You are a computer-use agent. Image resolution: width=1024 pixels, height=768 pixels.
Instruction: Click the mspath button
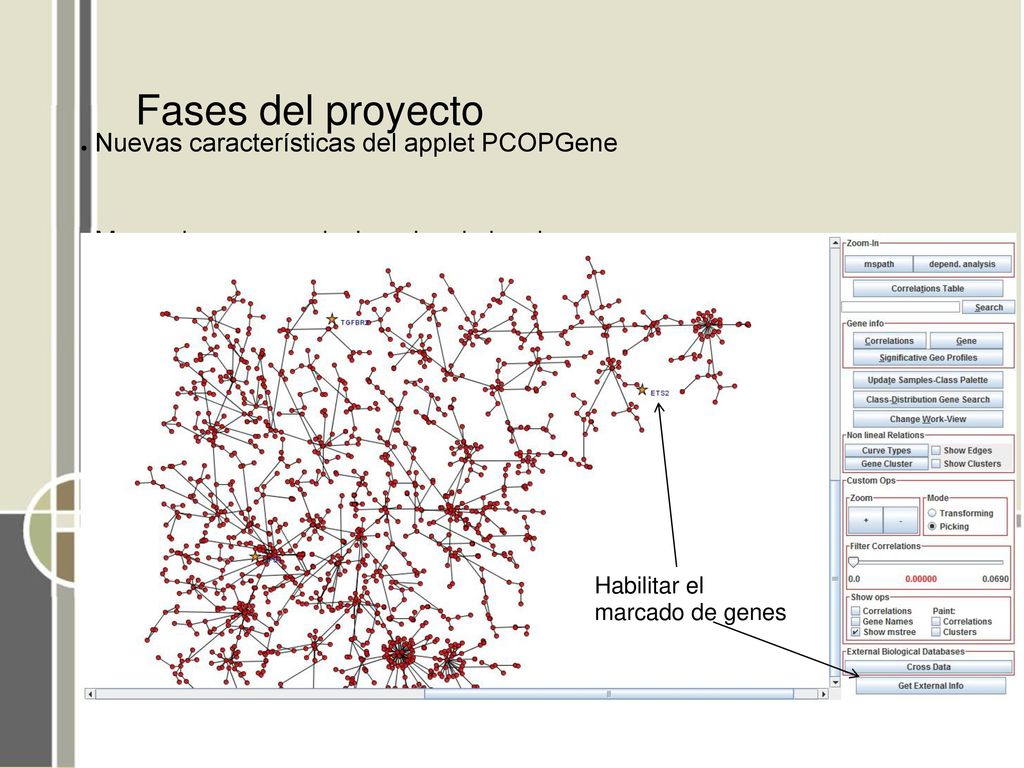click(878, 264)
